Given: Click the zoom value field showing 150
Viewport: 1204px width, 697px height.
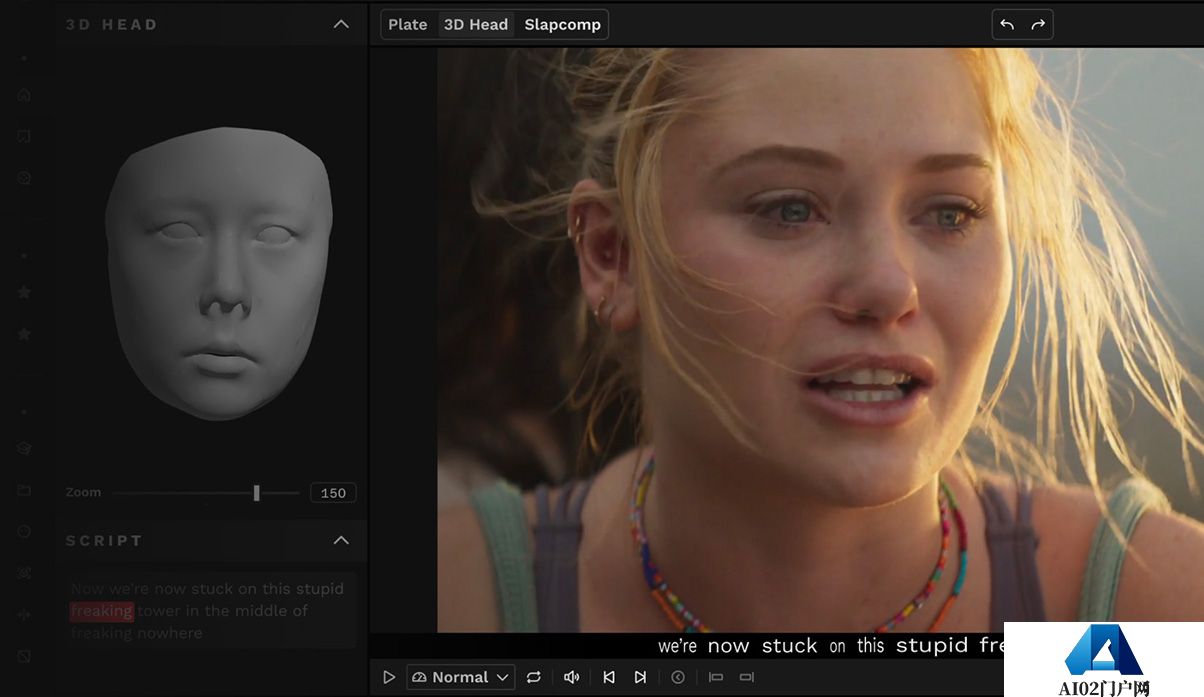Looking at the screenshot, I should (333, 493).
